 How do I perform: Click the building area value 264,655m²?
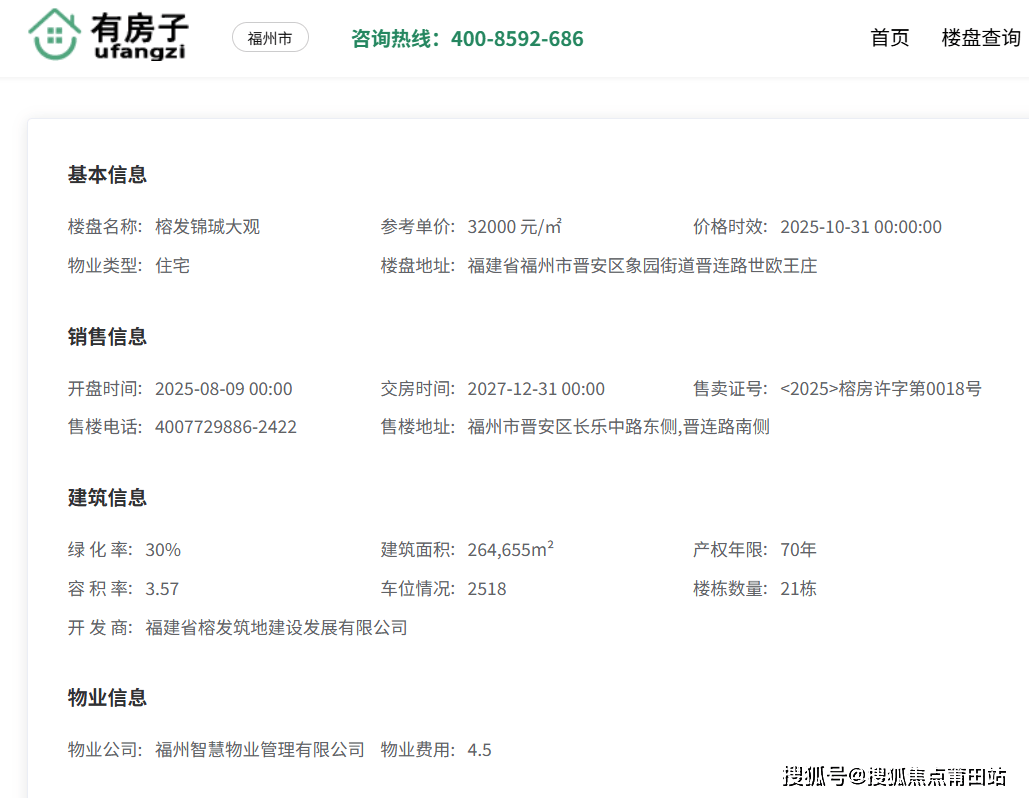[x=510, y=550]
